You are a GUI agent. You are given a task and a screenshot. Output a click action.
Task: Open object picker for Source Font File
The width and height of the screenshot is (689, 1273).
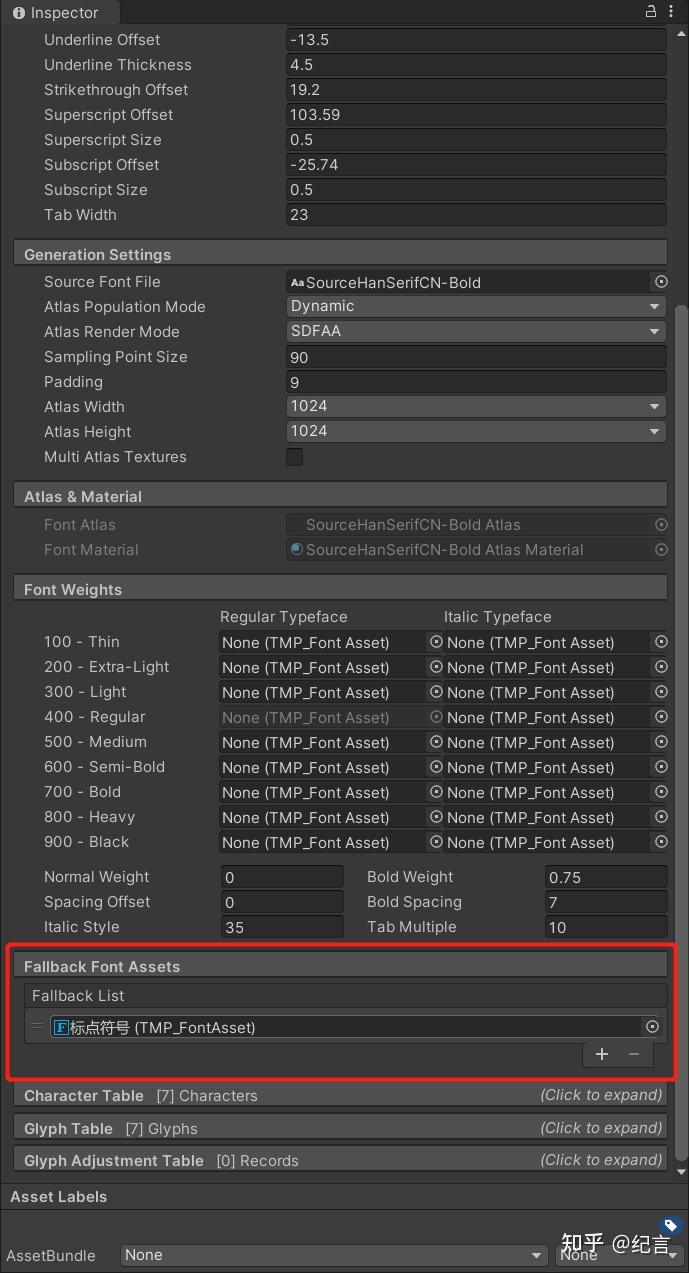tap(660, 282)
